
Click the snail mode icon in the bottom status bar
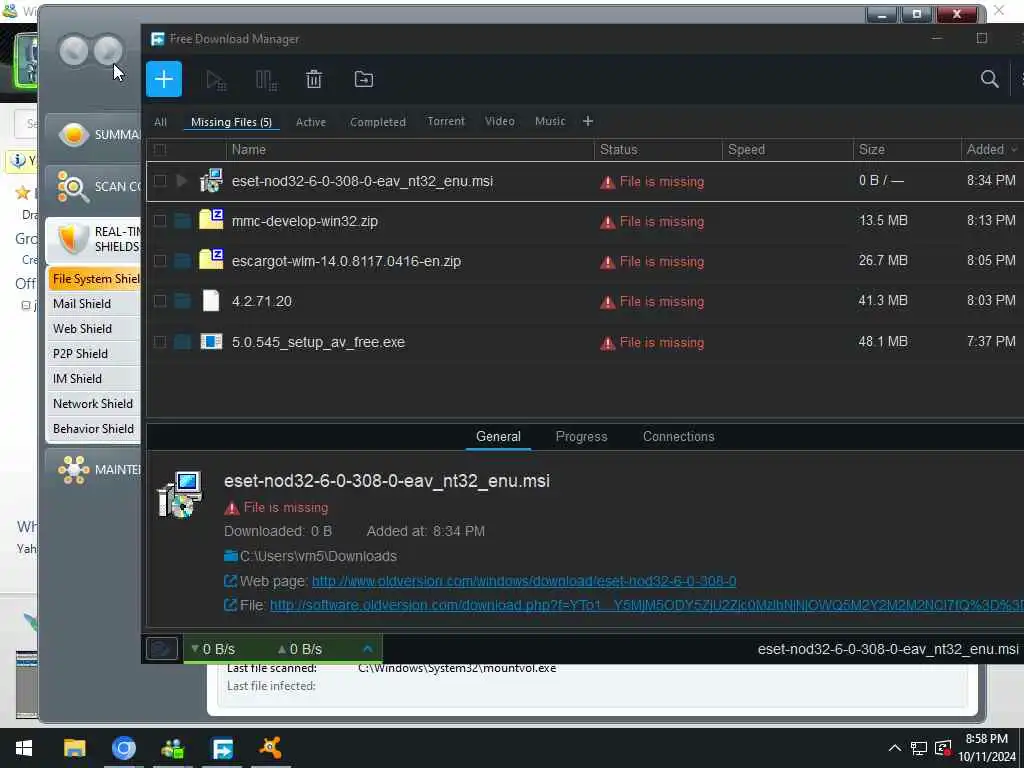[161, 649]
